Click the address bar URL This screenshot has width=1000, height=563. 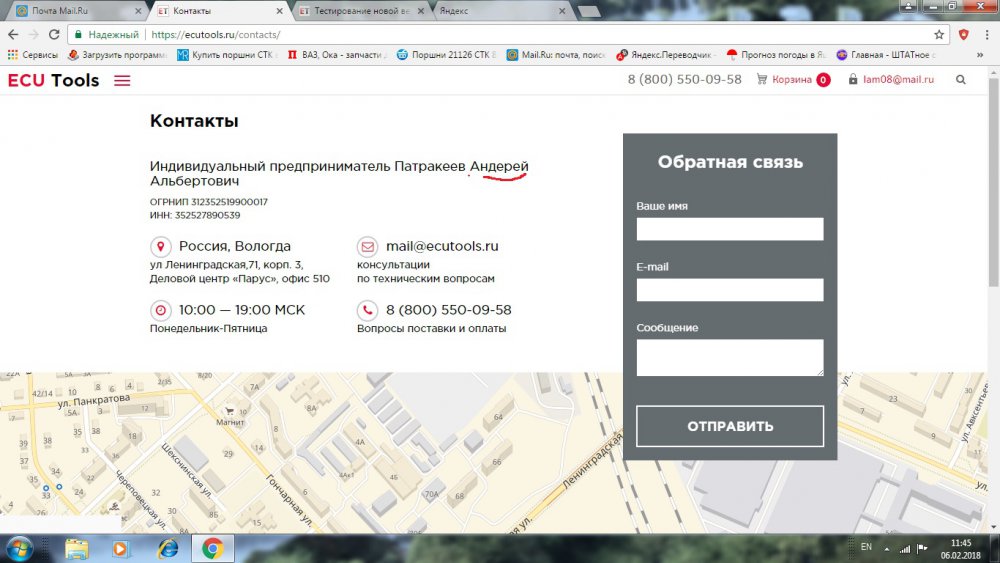tap(216, 34)
